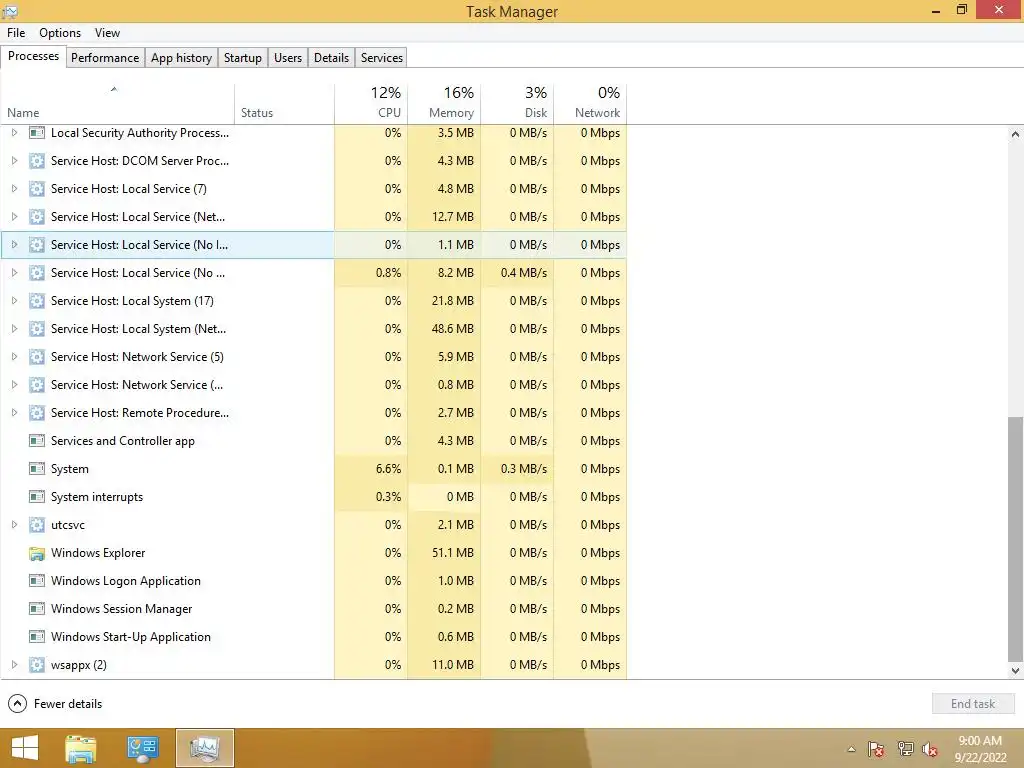Image resolution: width=1024 pixels, height=768 pixels.
Task: Click the Service Host: Local Service (7) icon
Action: 37,189
